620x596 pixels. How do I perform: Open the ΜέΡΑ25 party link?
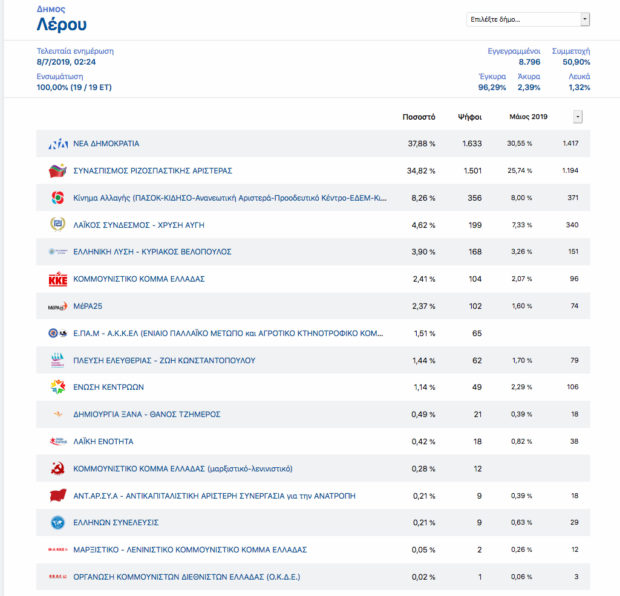88,306
